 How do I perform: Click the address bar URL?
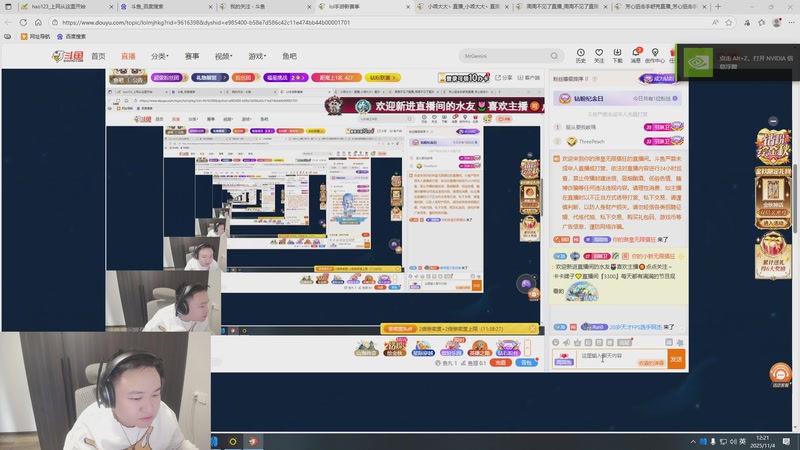pyautogui.click(x=206, y=22)
